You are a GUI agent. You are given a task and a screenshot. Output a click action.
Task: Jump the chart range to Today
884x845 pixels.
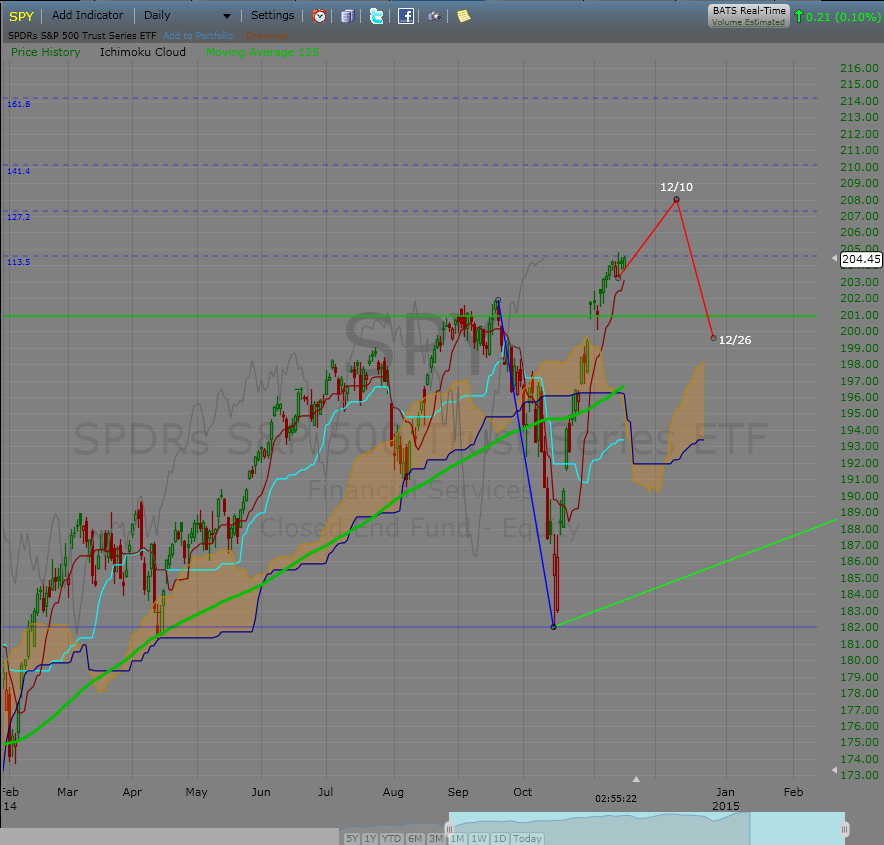tap(527, 838)
